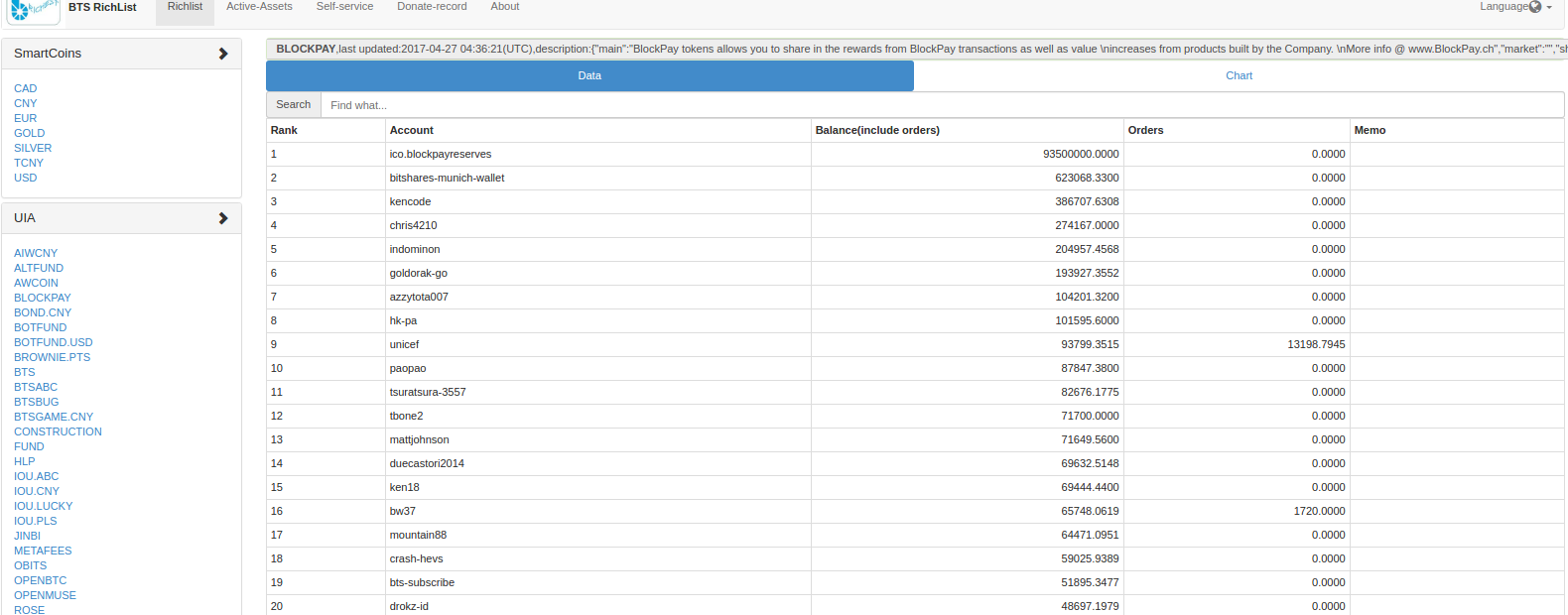Switch to the Chart tab
1568x615 pixels.
(1239, 75)
